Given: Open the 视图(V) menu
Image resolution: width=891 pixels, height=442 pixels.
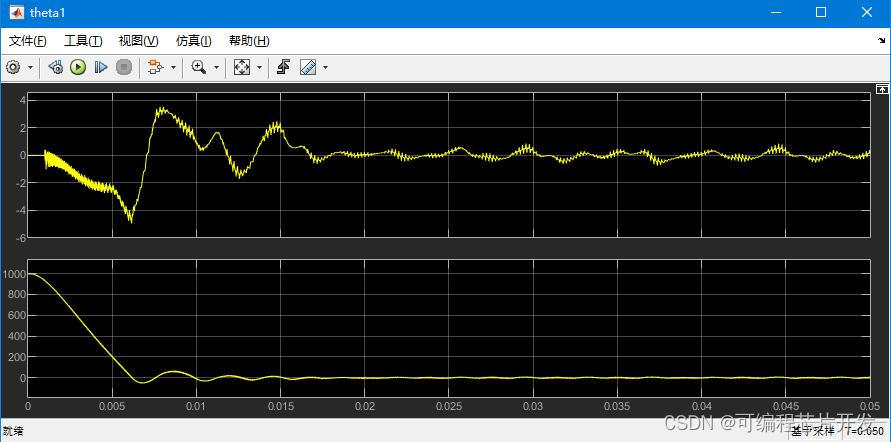Looking at the screenshot, I should tap(139, 41).
